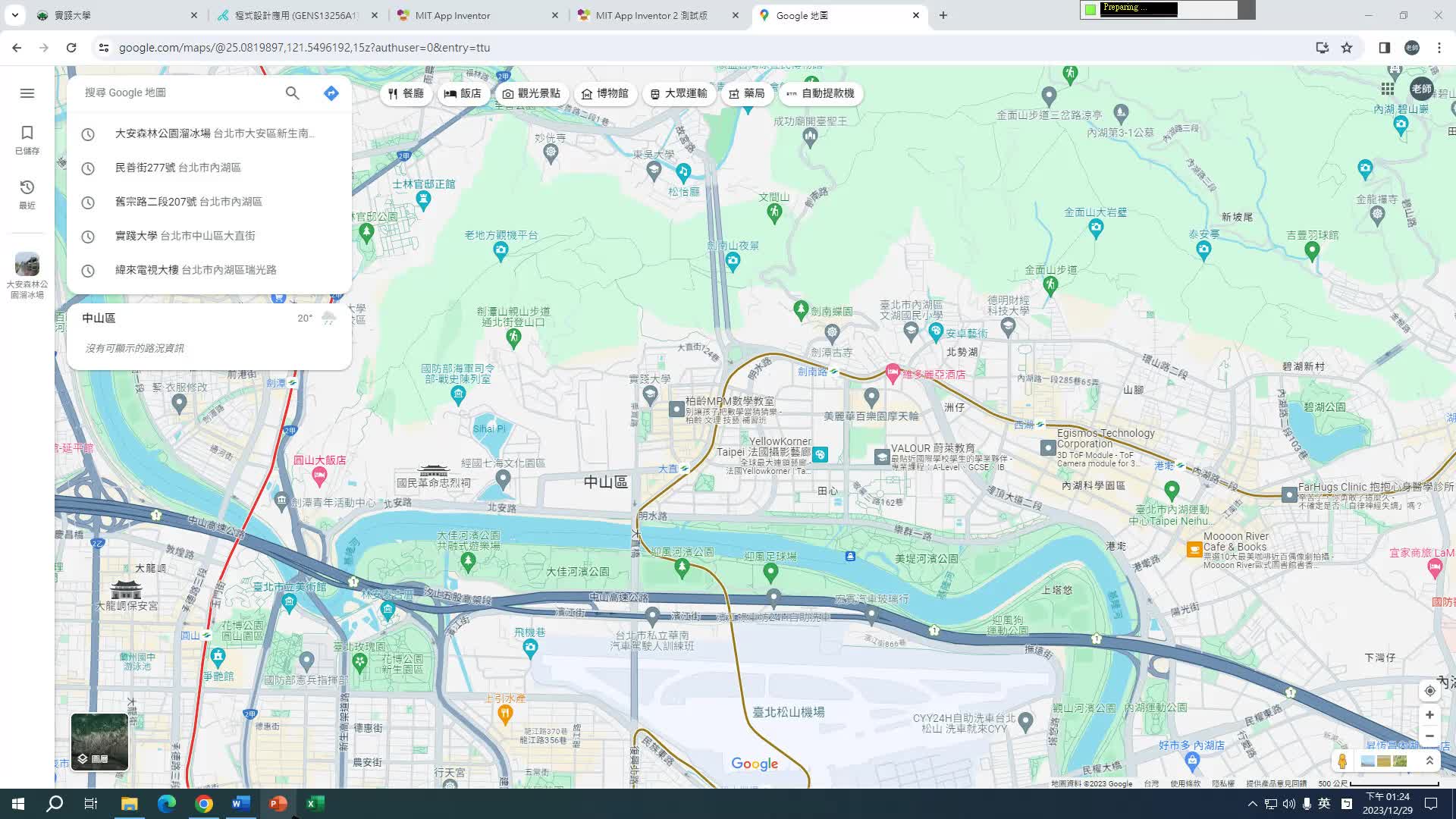This screenshot has height=819, width=1456.
Task: Filter map by Attractions (觀光景點)
Action: coord(532,93)
